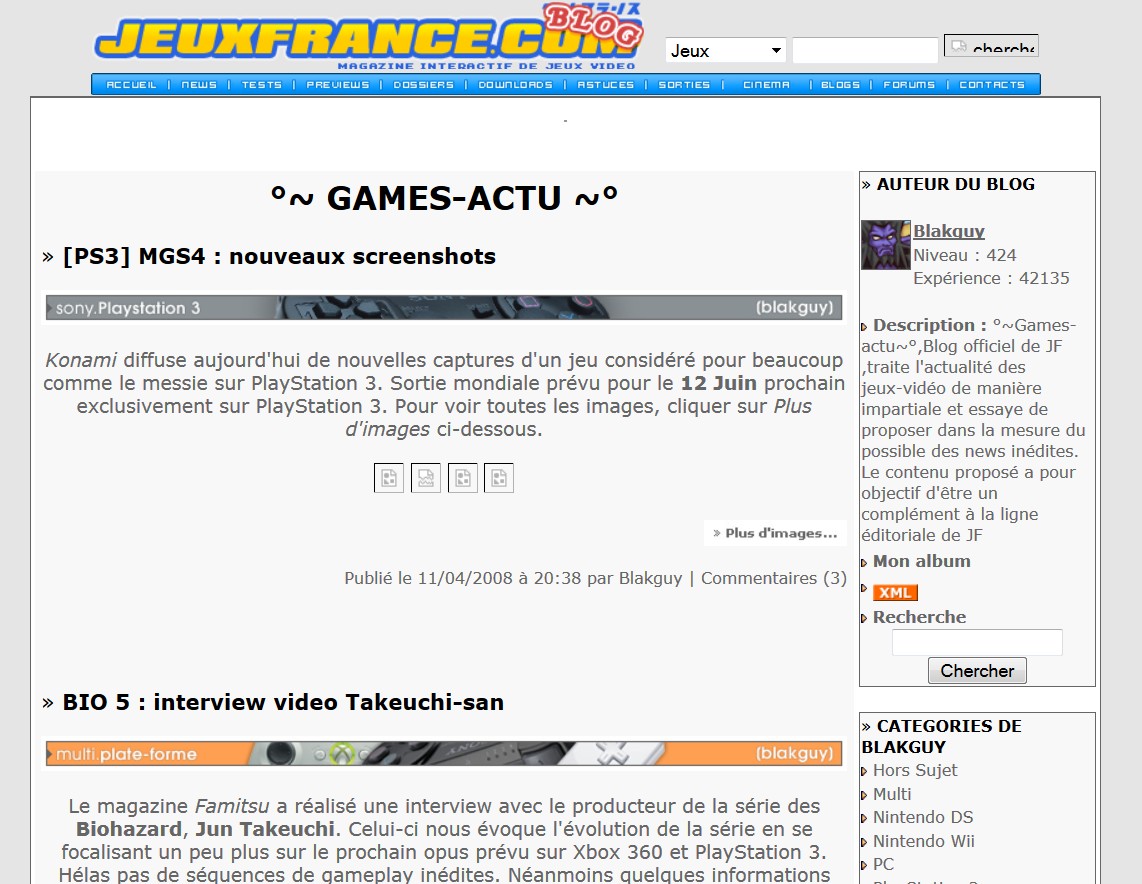Viewport: 1142px width, 884px height.
Task: Click the orange XML feed icon
Action: pyautogui.click(x=895, y=593)
